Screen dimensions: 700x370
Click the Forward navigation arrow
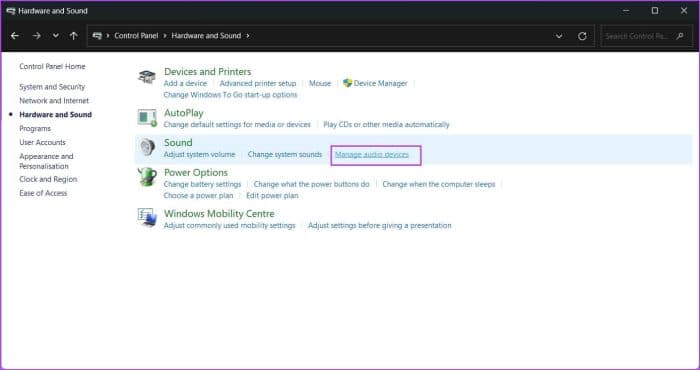[37, 36]
